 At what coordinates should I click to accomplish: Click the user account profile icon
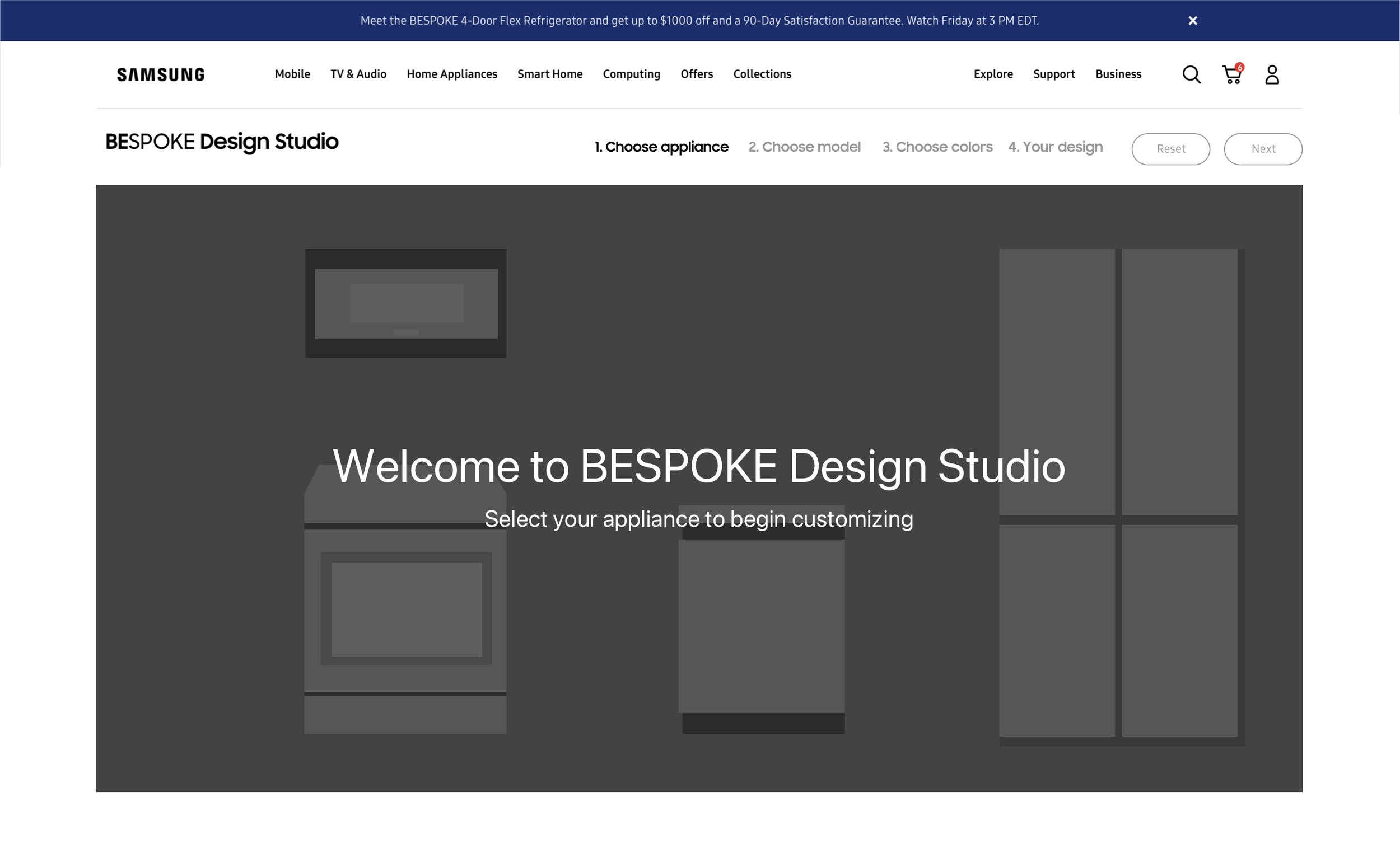pos(1272,74)
